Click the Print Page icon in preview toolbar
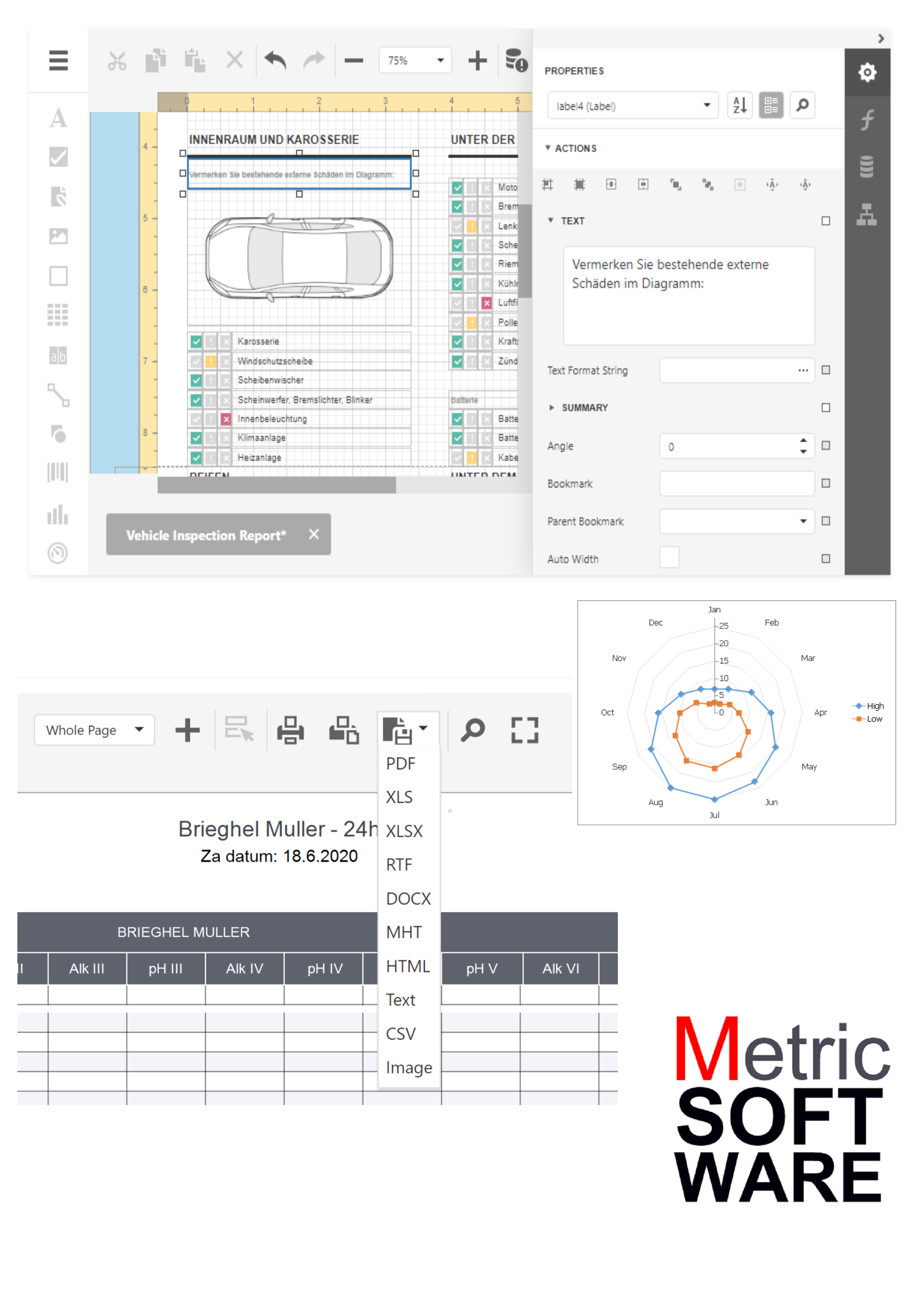924x1291 pixels. point(344,730)
